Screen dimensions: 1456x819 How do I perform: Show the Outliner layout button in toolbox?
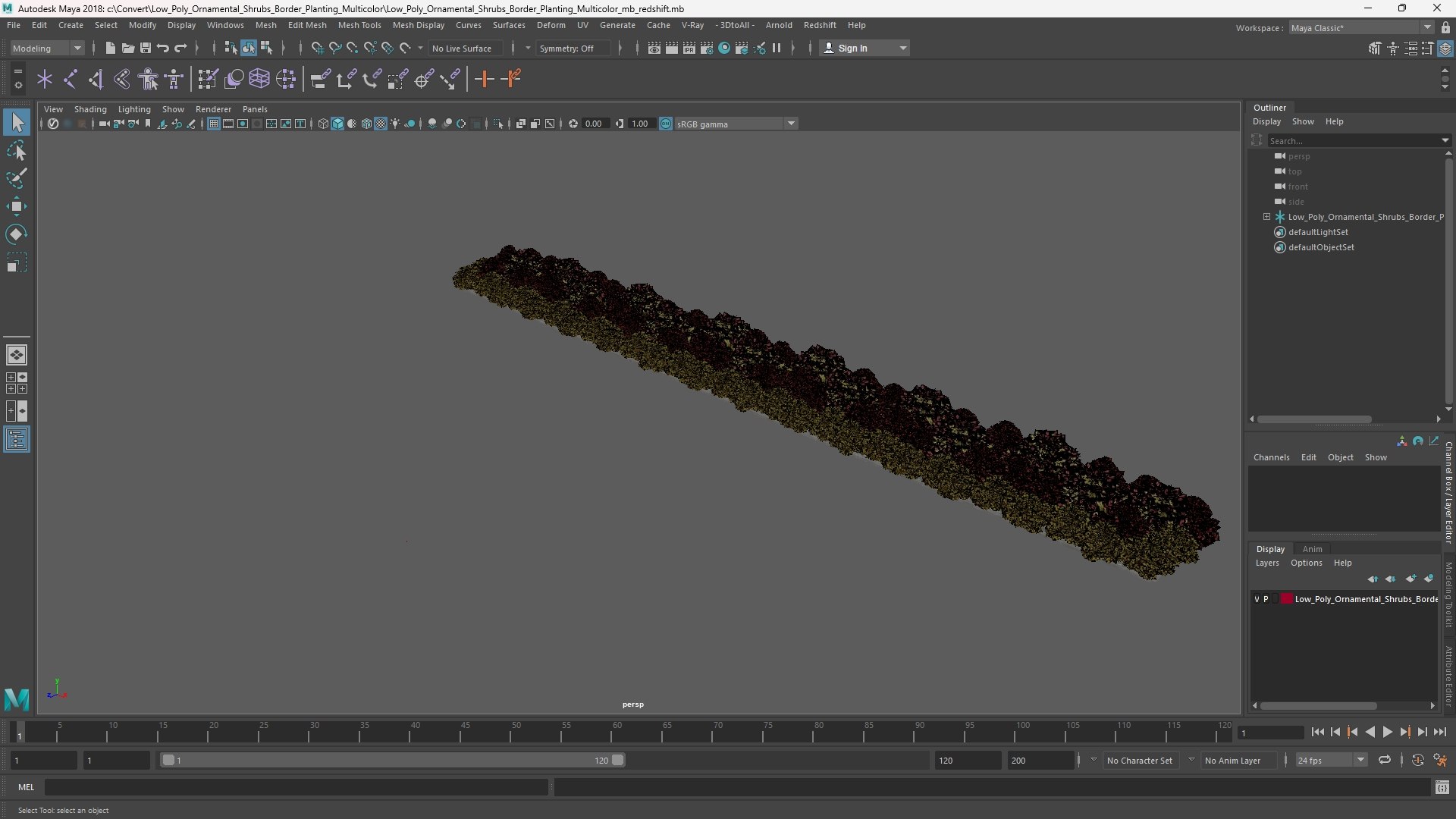click(17, 440)
